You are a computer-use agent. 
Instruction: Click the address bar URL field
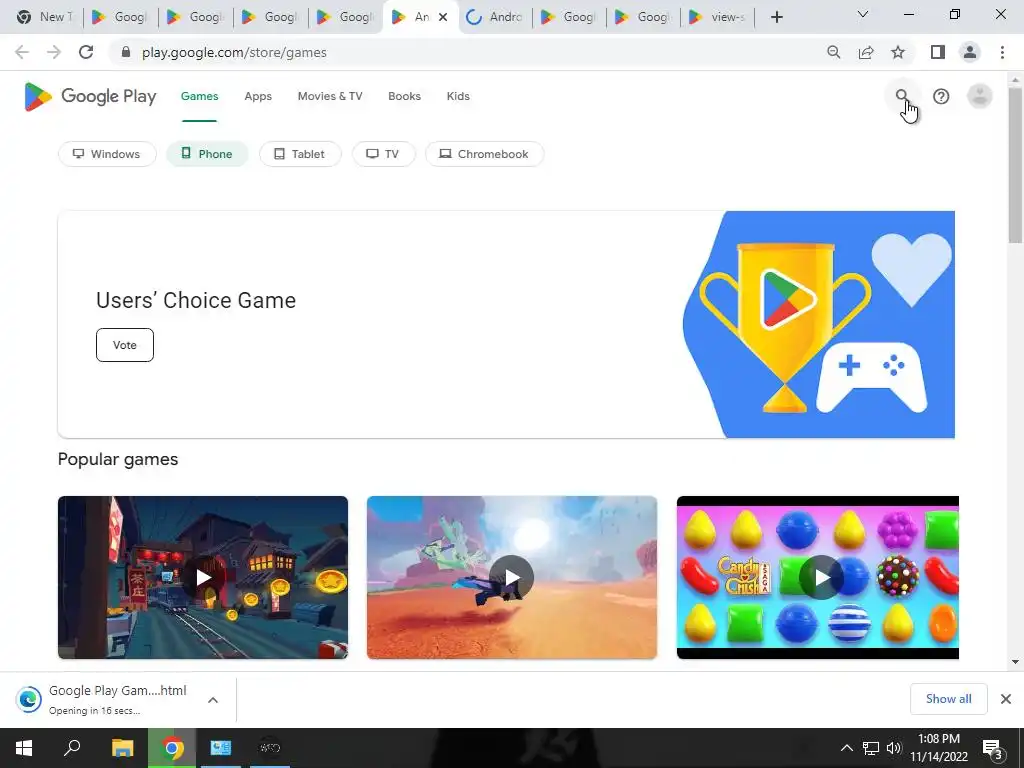tap(470, 52)
